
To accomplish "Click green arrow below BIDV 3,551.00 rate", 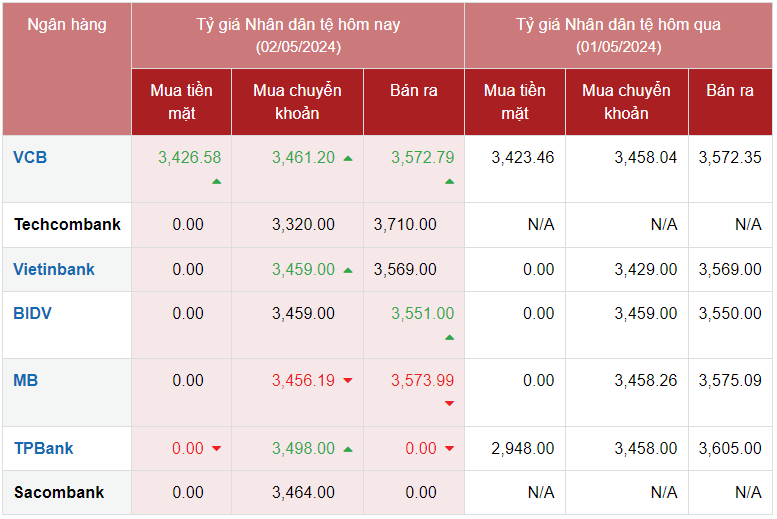I will click(449, 337).
